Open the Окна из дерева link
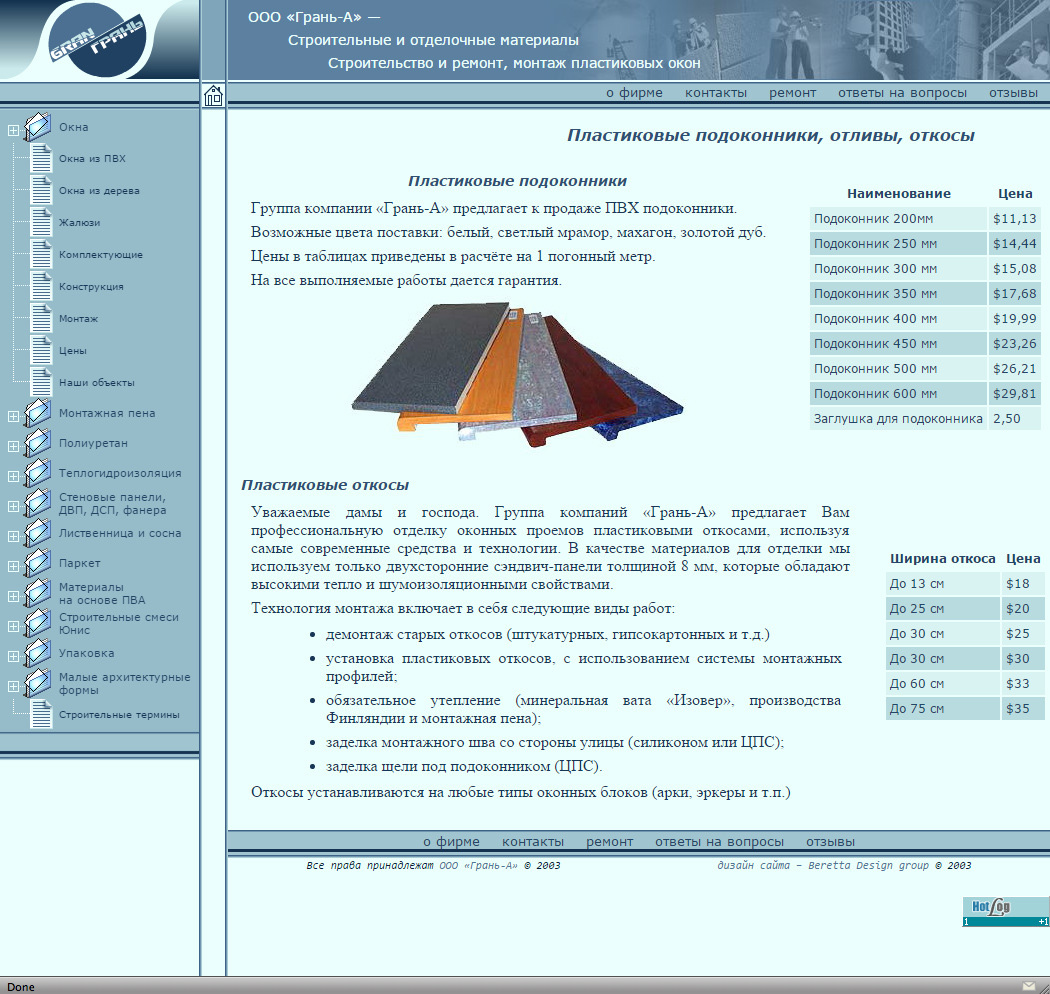The width and height of the screenshot is (1050, 994). (99, 191)
